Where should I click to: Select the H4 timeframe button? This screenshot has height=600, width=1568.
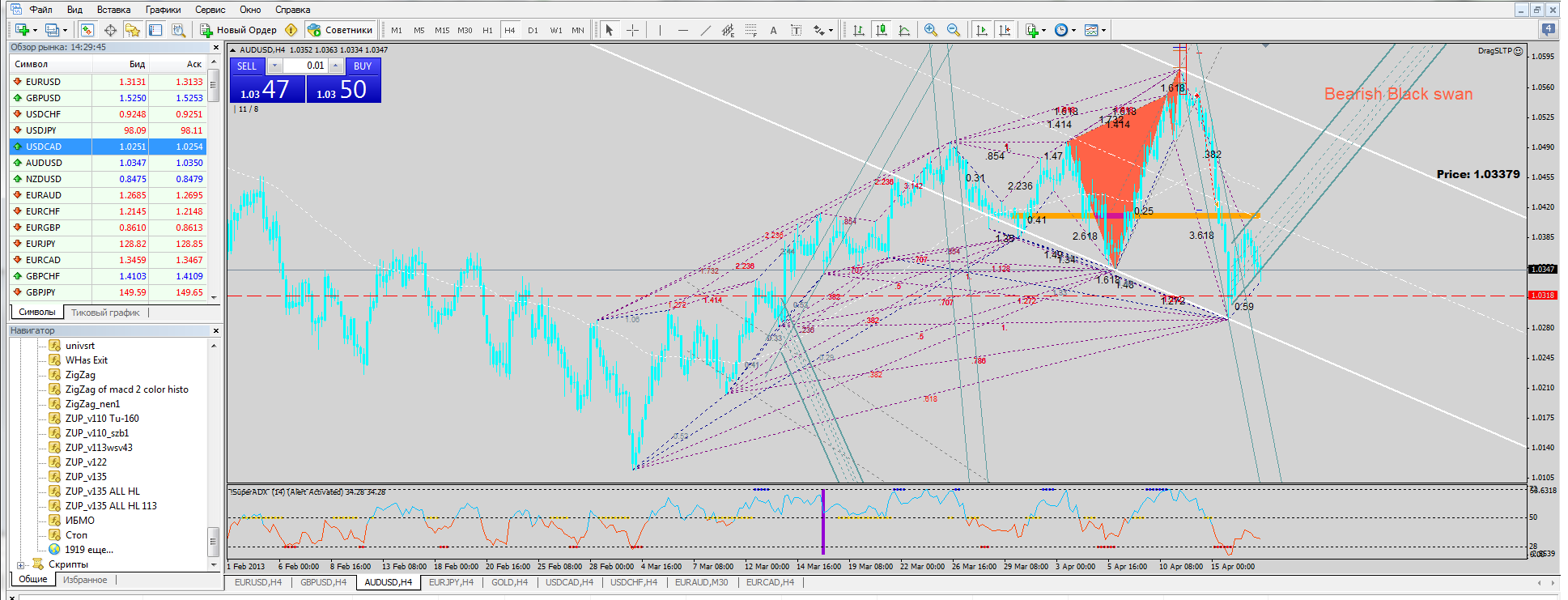[510, 30]
